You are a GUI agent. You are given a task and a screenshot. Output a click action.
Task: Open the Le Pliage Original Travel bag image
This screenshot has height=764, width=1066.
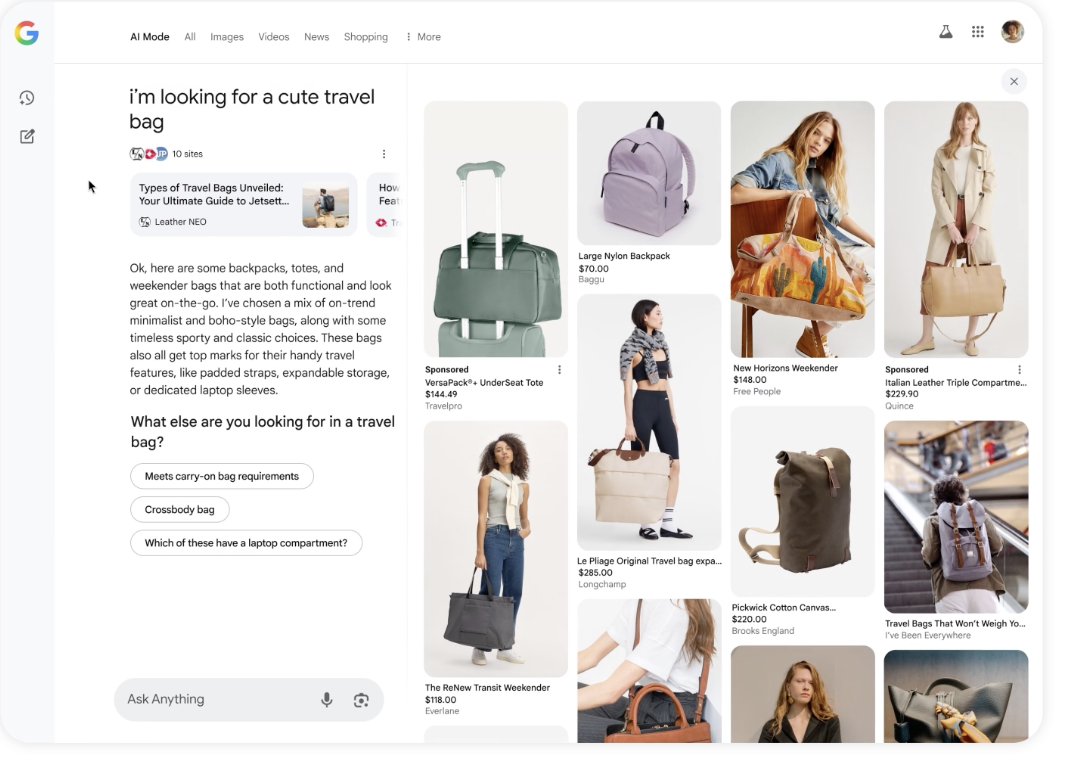(x=649, y=422)
